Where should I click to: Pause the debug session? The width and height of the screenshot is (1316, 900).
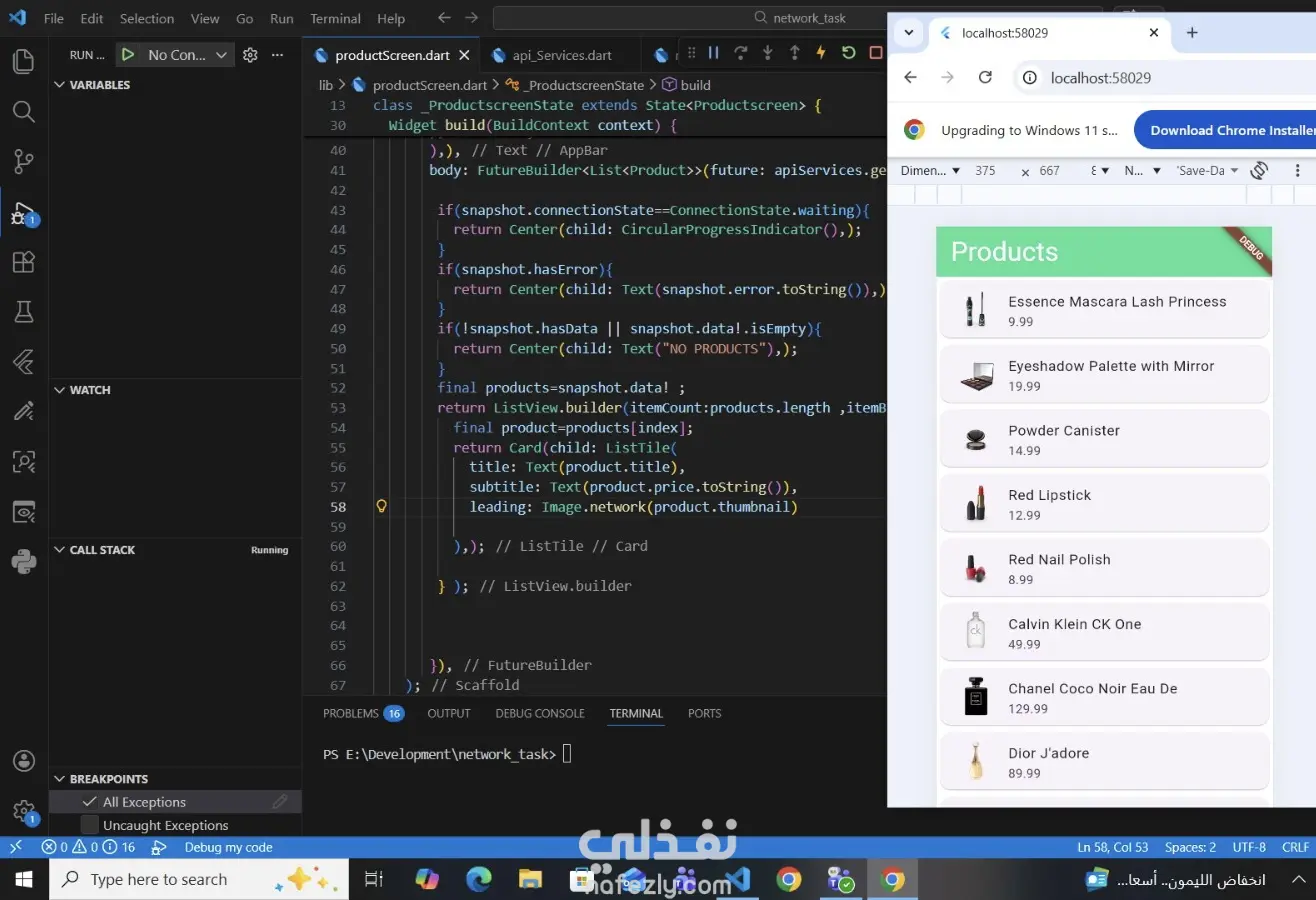click(714, 53)
